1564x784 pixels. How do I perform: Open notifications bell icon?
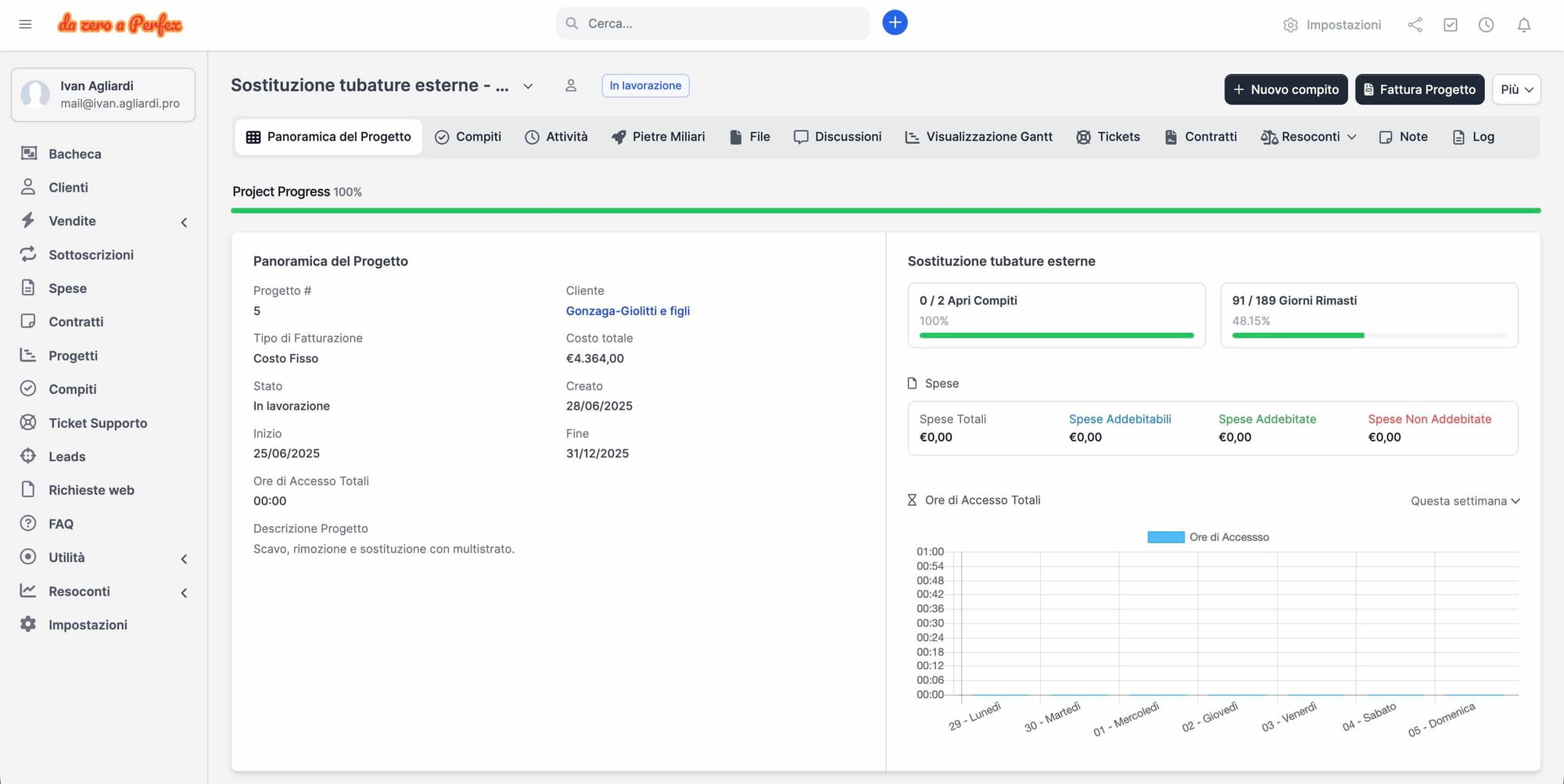(x=1523, y=25)
